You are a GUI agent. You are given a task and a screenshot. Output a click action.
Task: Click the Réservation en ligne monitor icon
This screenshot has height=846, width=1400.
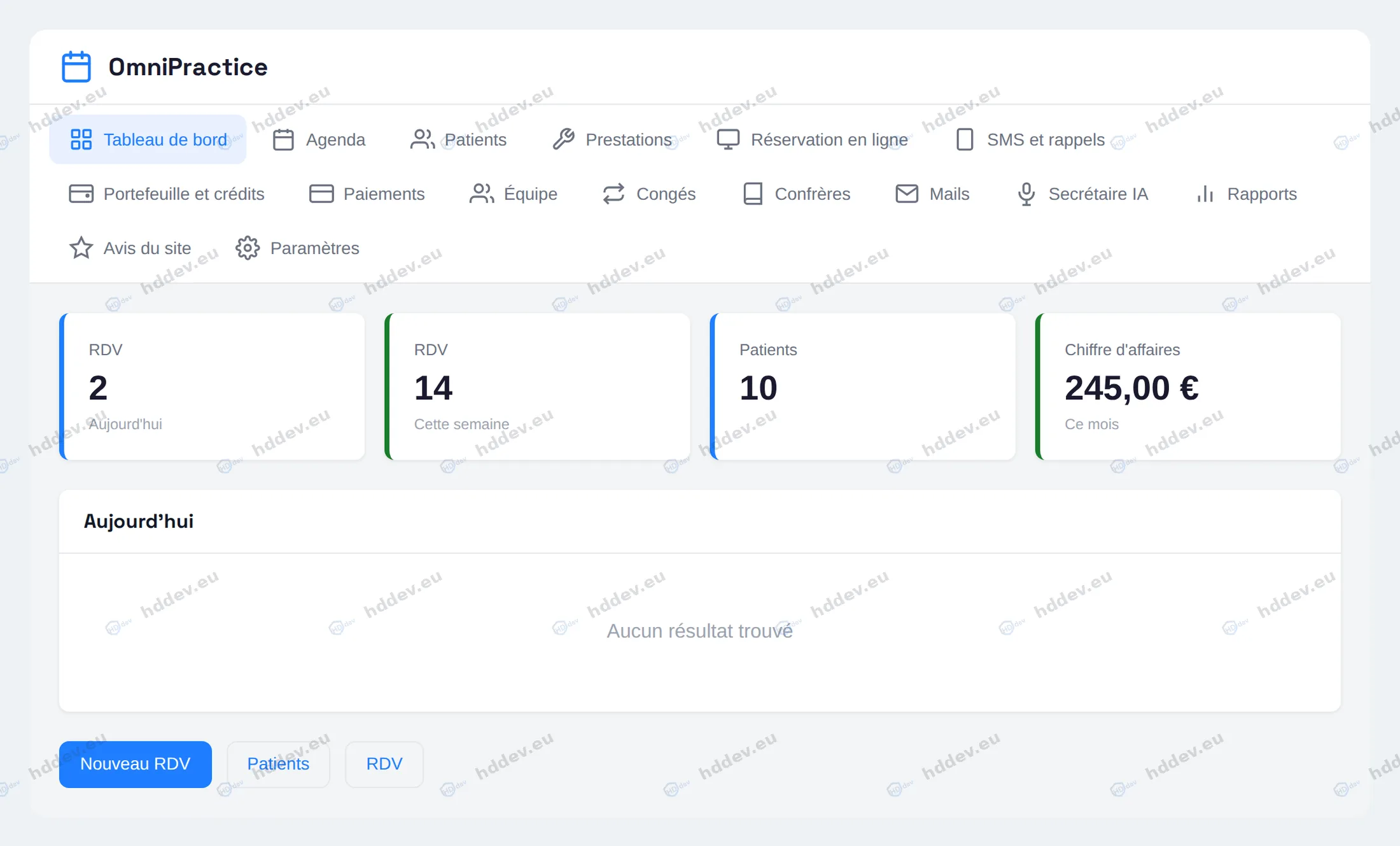(728, 139)
